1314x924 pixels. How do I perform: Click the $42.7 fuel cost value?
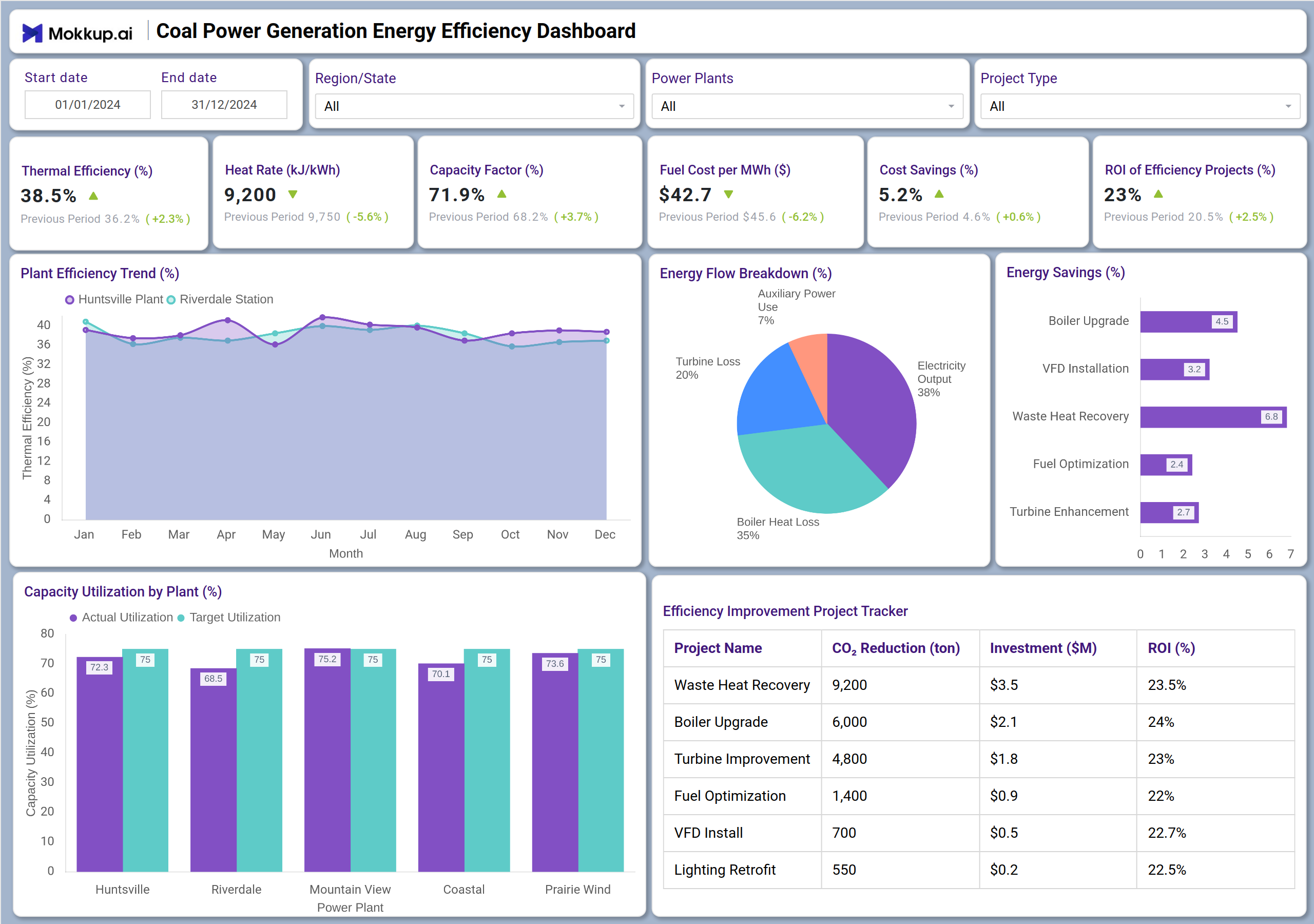[x=685, y=195]
